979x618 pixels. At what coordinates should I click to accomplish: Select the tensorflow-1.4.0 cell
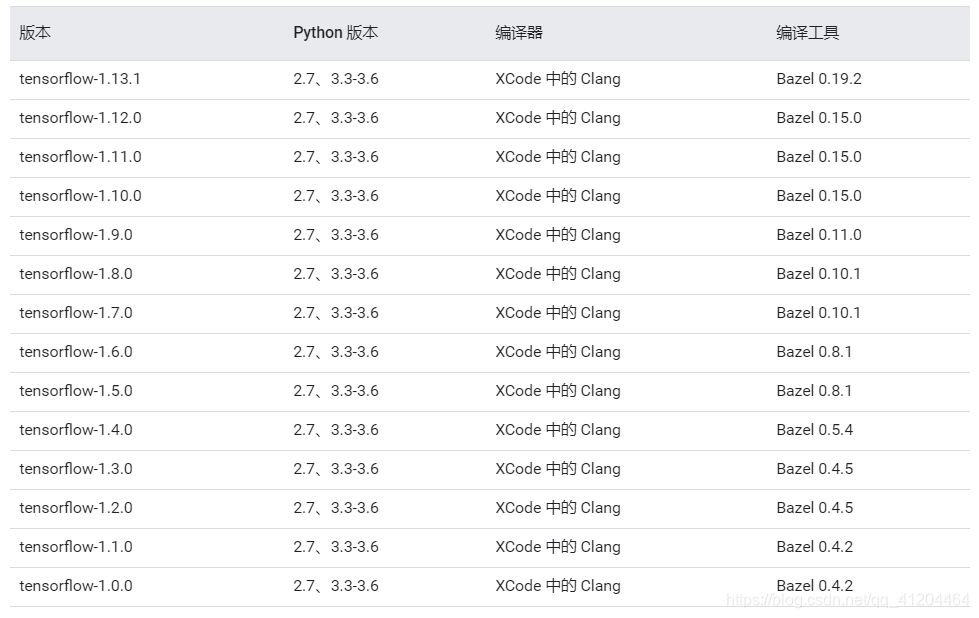(x=76, y=430)
